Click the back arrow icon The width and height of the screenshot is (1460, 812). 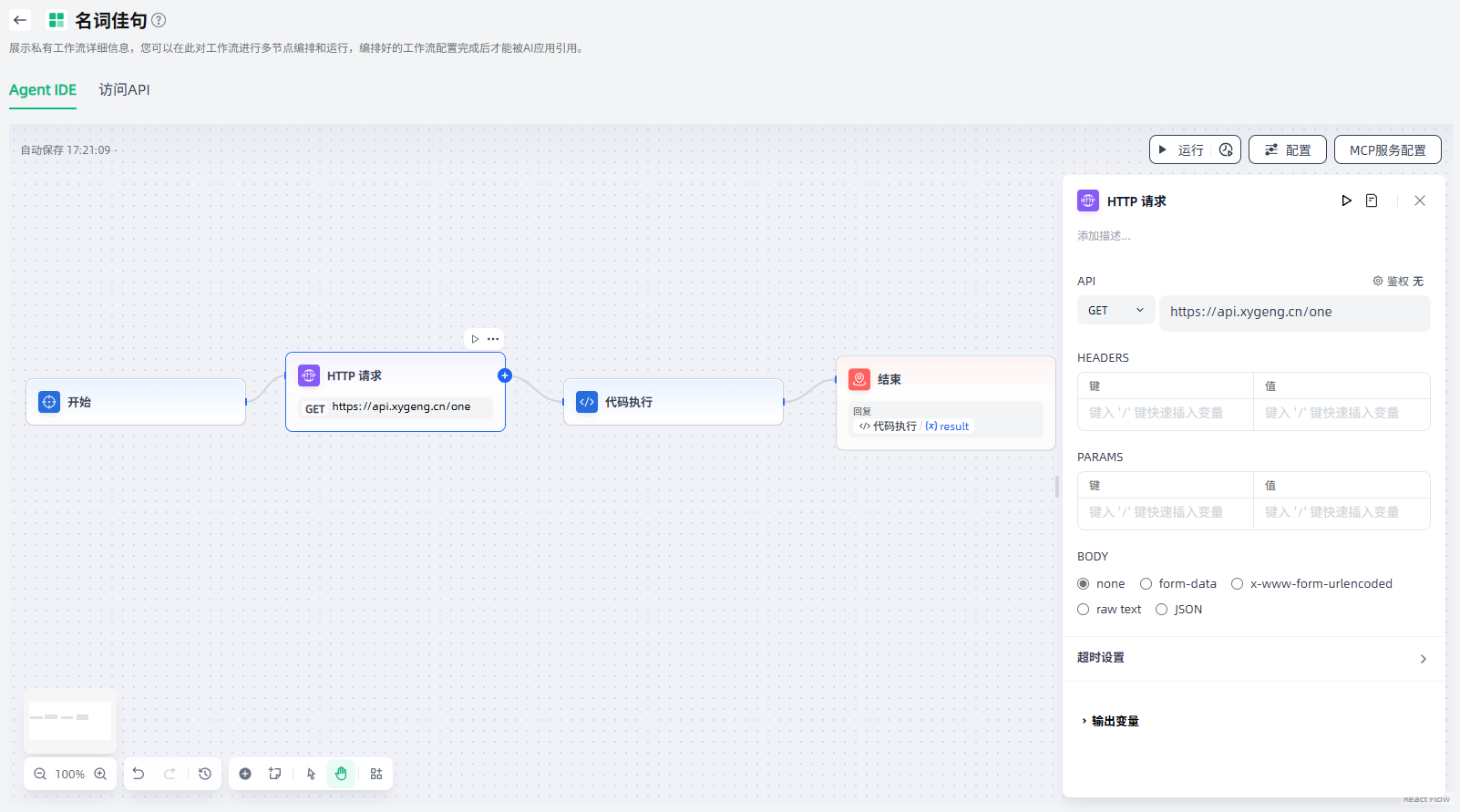(20, 20)
